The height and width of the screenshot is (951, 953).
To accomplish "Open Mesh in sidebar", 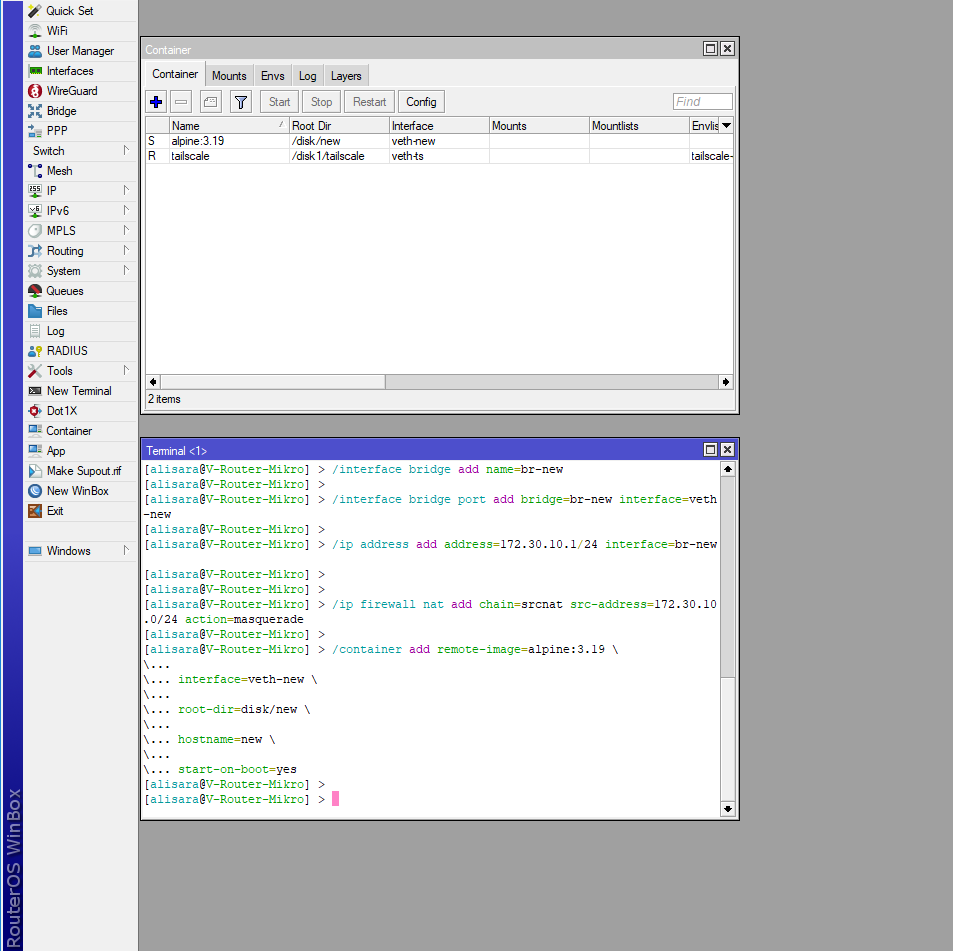I will coord(80,171).
